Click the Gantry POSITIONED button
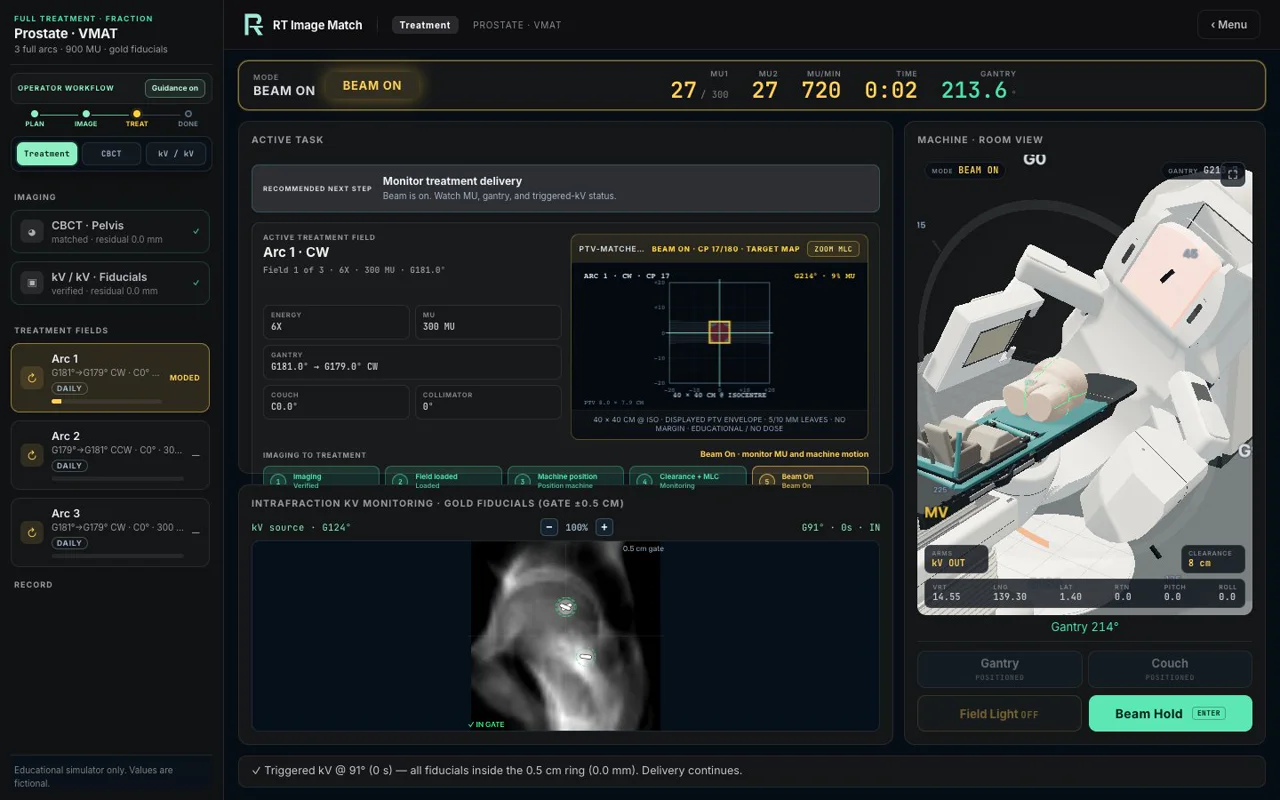Viewport: 1280px width, 800px height. pos(1000,669)
